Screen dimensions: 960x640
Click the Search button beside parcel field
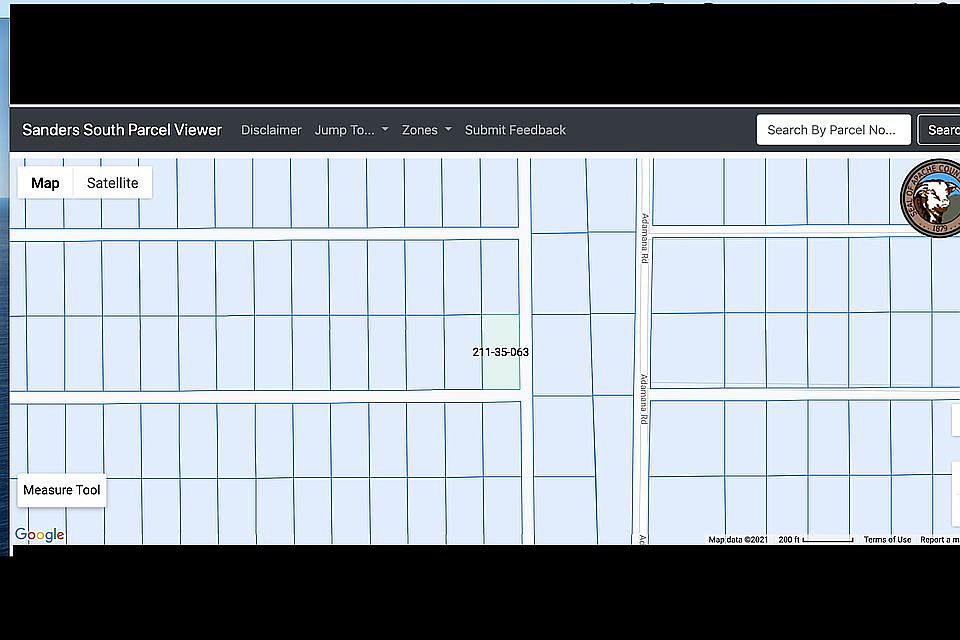point(939,130)
